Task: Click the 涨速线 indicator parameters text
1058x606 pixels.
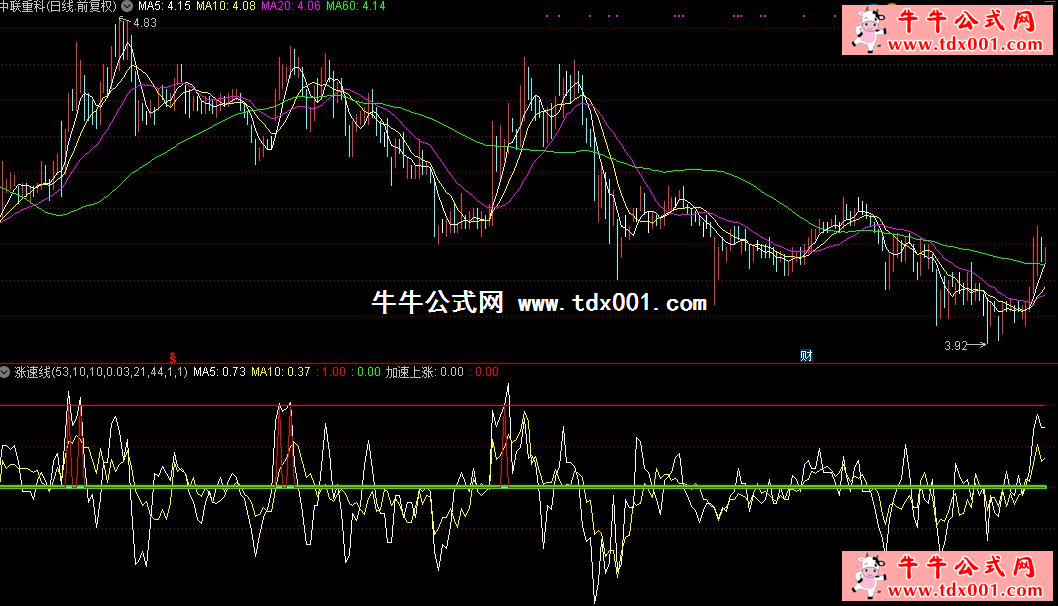Action: (x=101, y=372)
